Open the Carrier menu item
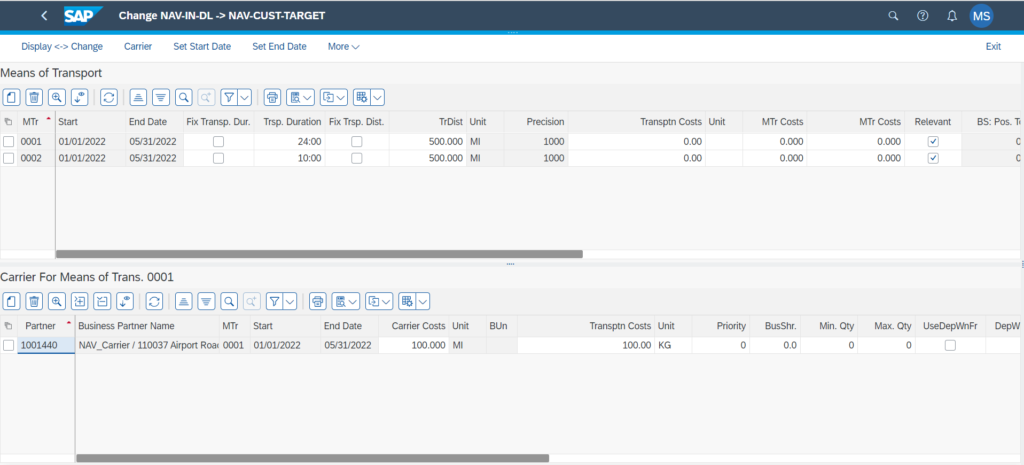 pos(138,46)
